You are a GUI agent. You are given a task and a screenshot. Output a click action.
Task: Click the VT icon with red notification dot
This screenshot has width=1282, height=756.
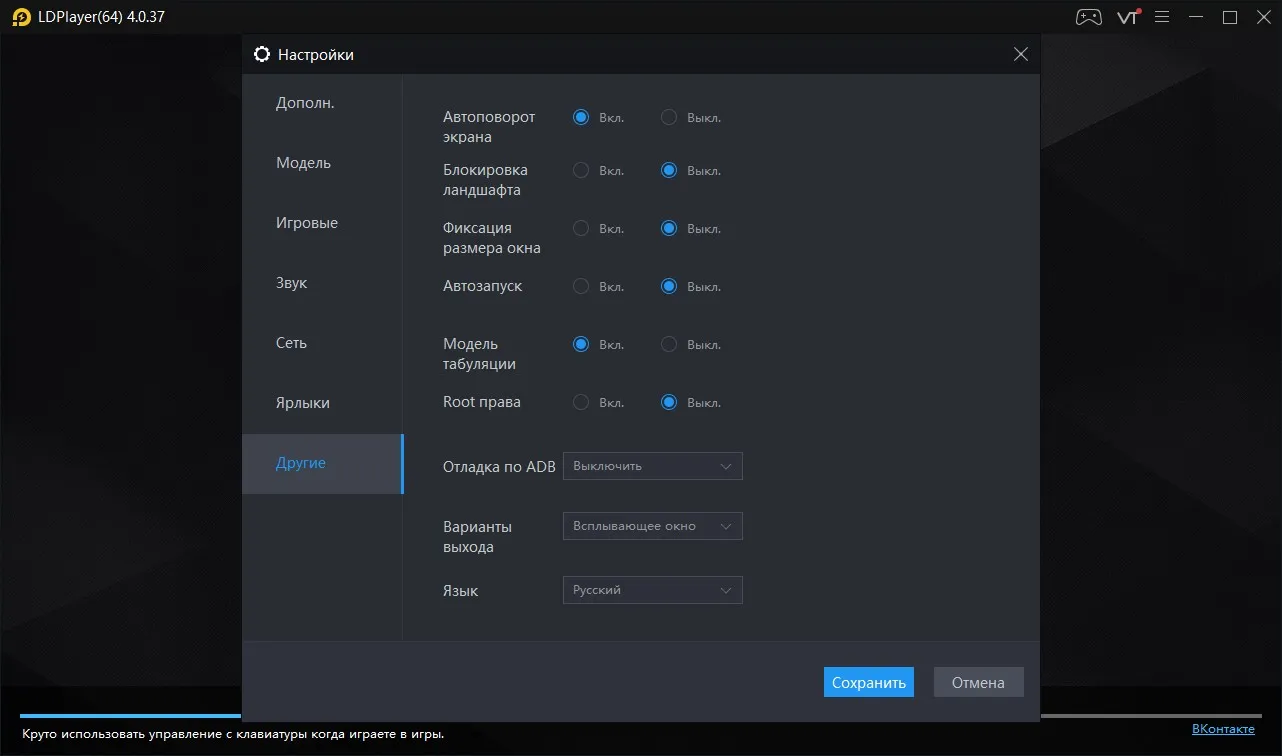(1128, 17)
